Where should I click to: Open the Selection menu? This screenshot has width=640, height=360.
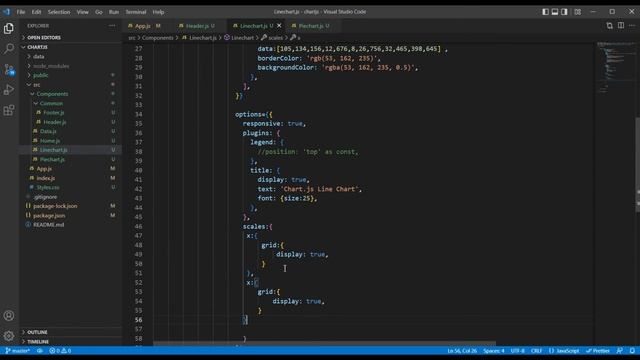[59, 12]
